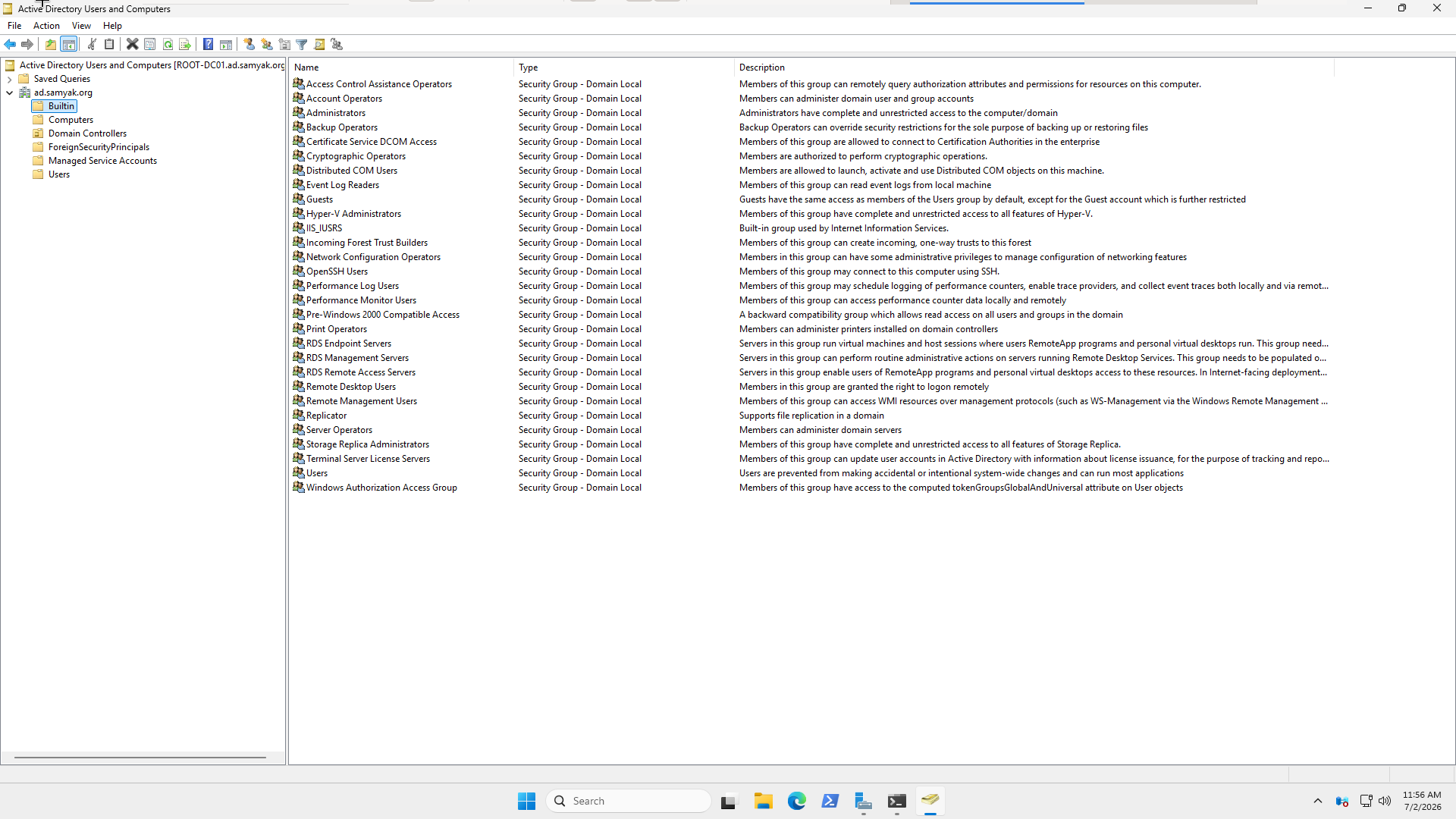Click Find objects toolbar icon

(319, 44)
